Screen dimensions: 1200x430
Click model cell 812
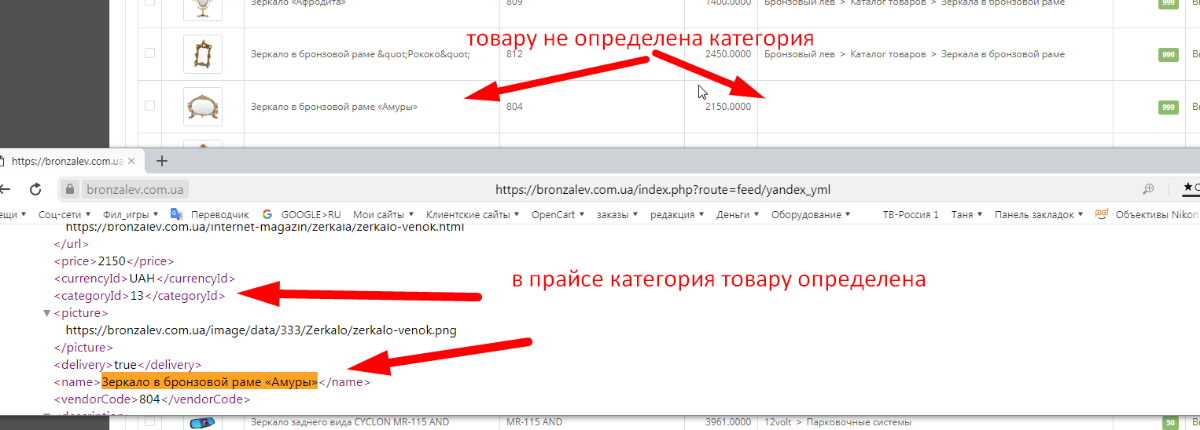click(514, 53)
